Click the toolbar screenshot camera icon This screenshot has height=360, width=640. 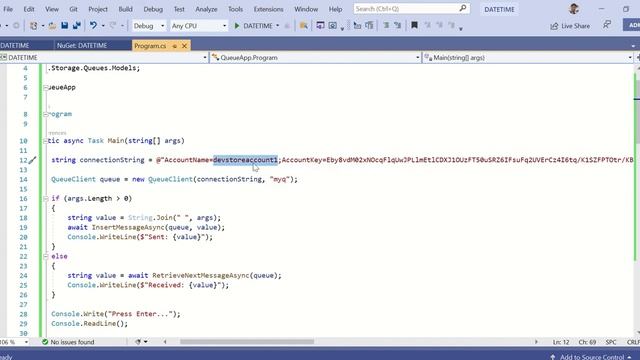(333, 25)
